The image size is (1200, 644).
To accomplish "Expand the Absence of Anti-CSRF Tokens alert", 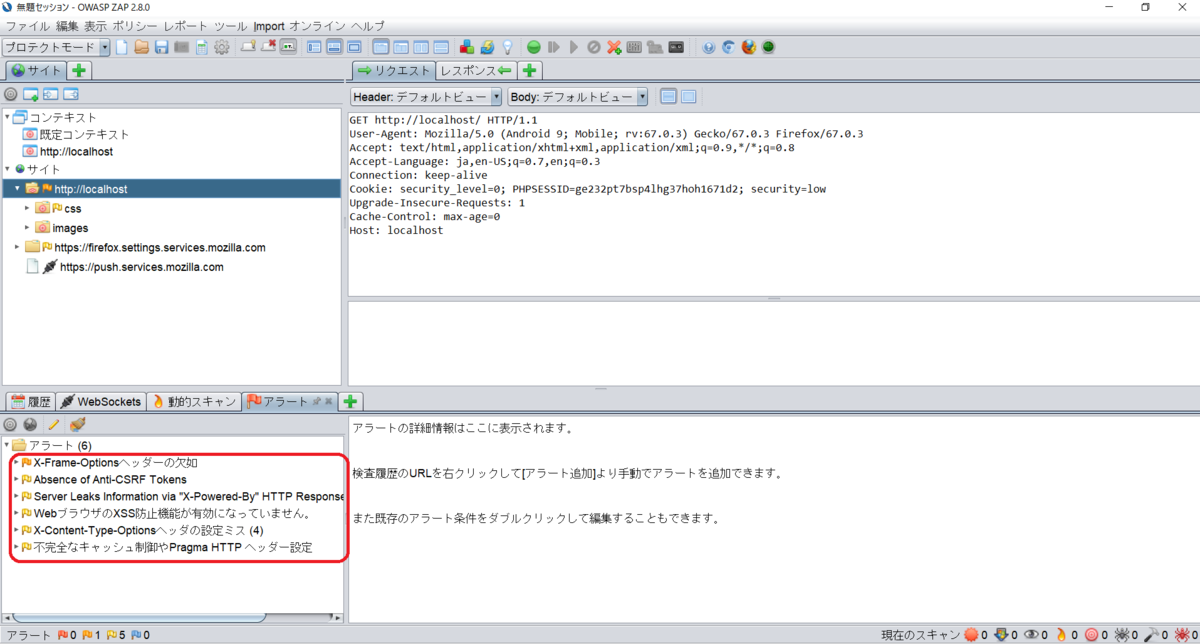I will pyautogui.click(x=15, y=480).
